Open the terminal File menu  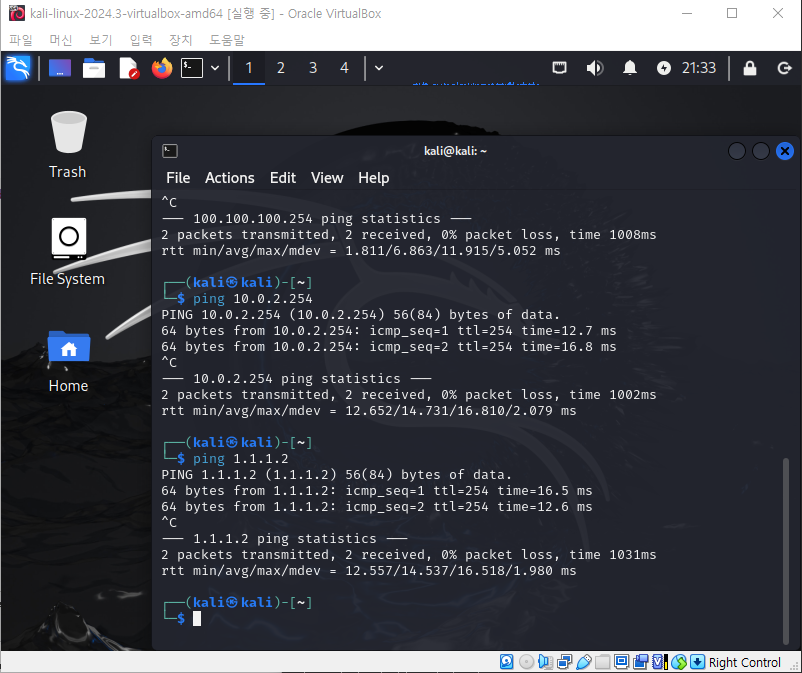tap(178, 178)
